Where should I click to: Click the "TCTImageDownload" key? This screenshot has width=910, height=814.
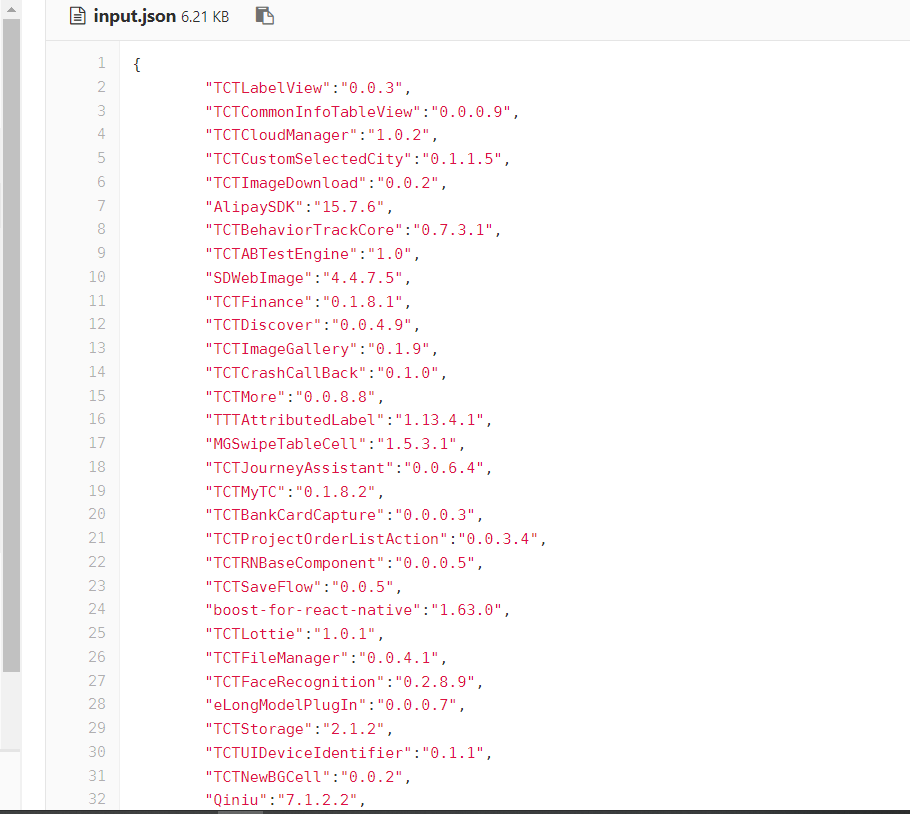(x=286, y=183)
